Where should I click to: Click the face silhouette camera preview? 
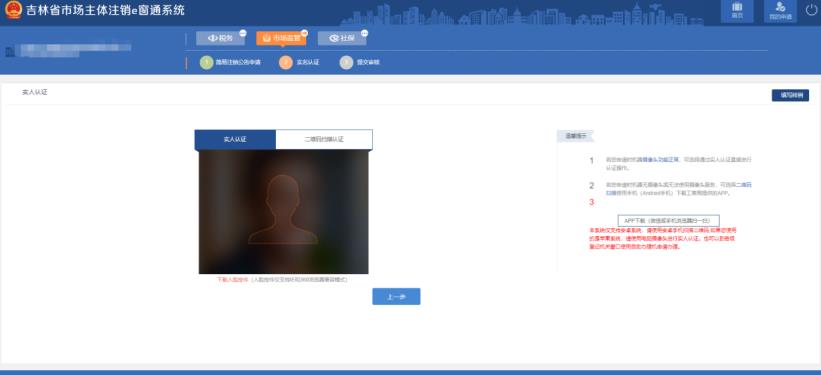point(283,212)
